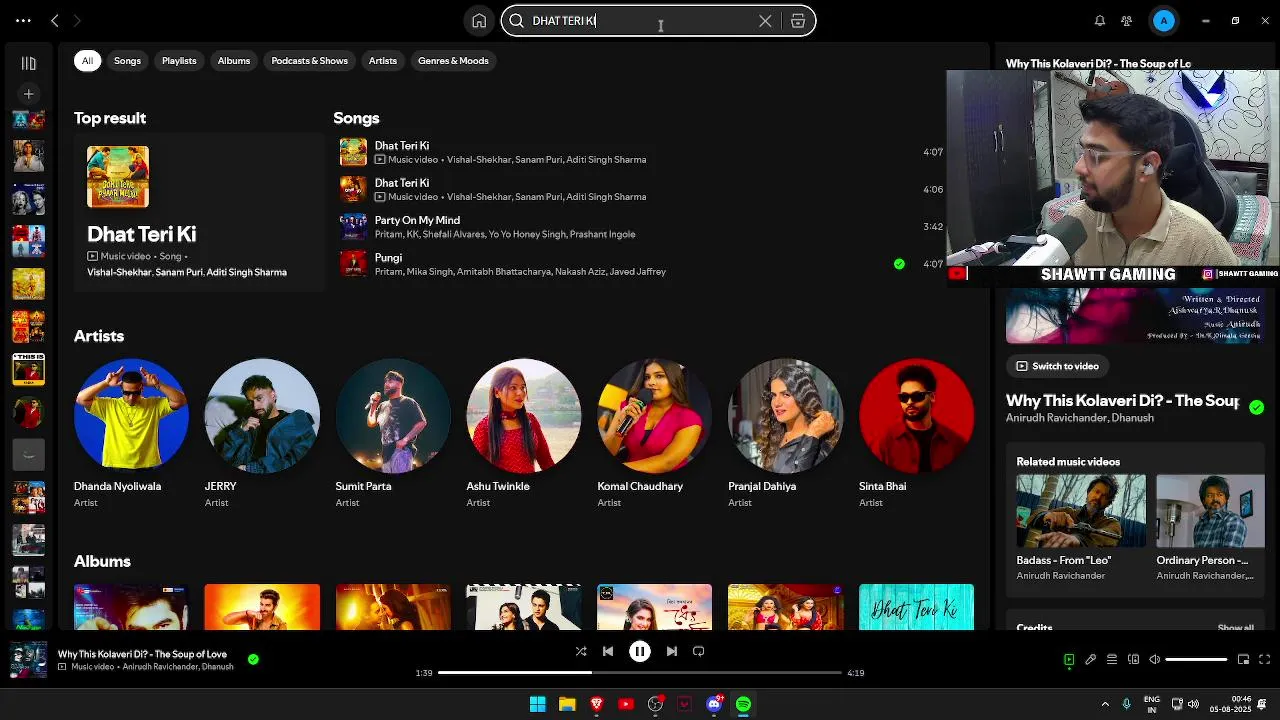Filter results by Artists
Screen dimensions: 1280x720
(x=383, y=61)
